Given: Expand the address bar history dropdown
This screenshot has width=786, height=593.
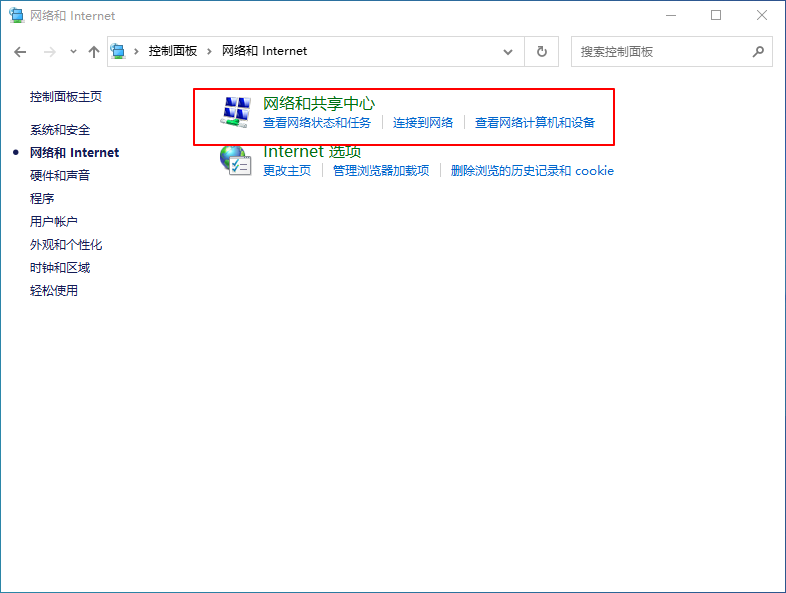Looking at the screenshot, I should [x=508, y=51].
